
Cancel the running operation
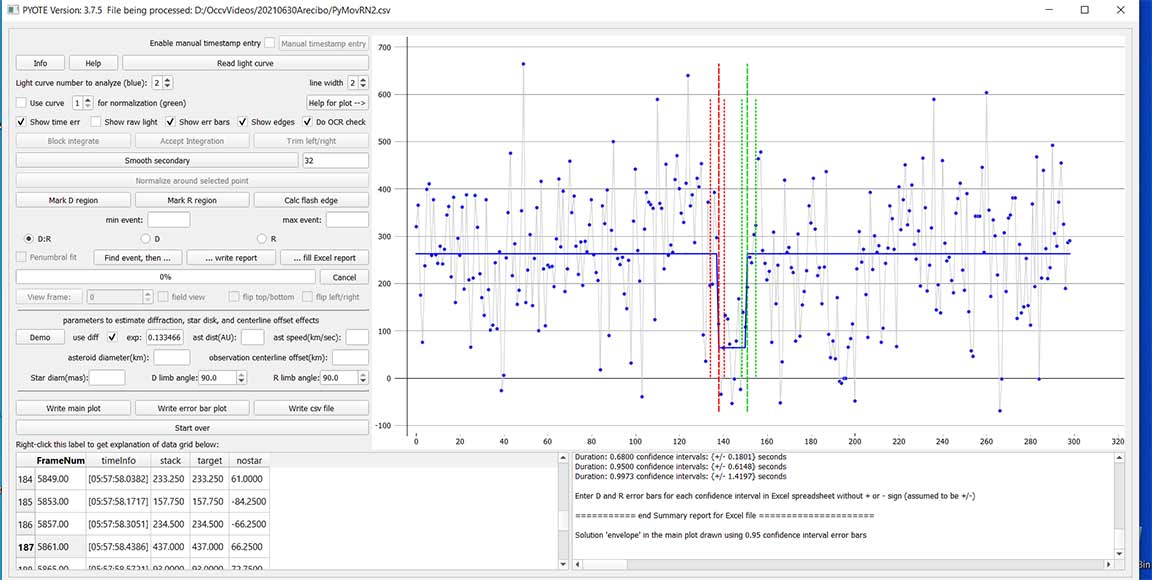coord(345,277)
